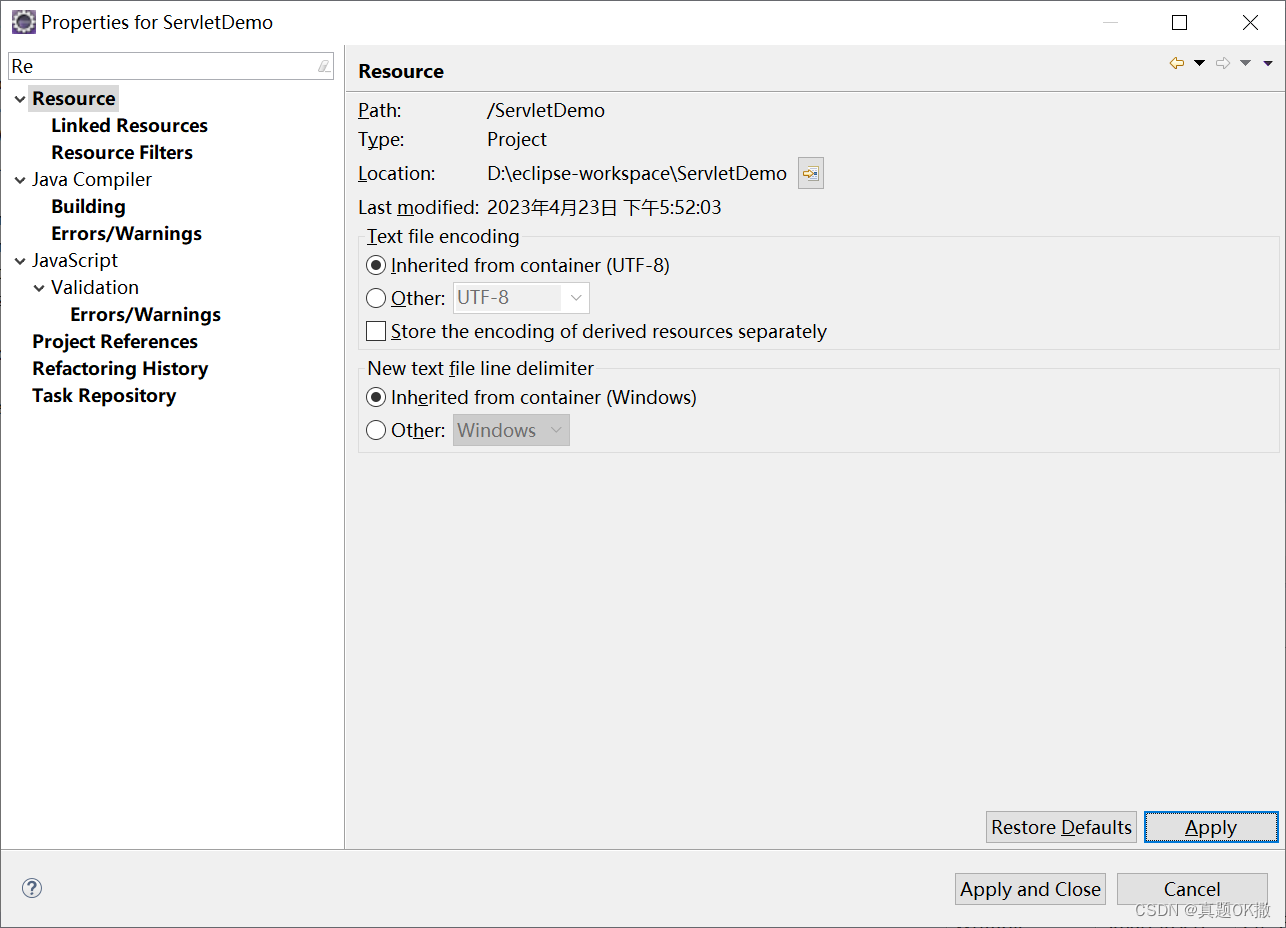1286x928 pixels.
Task: Open the Linked Resources page
Action: pyautogui.click(x=129, y=125)
